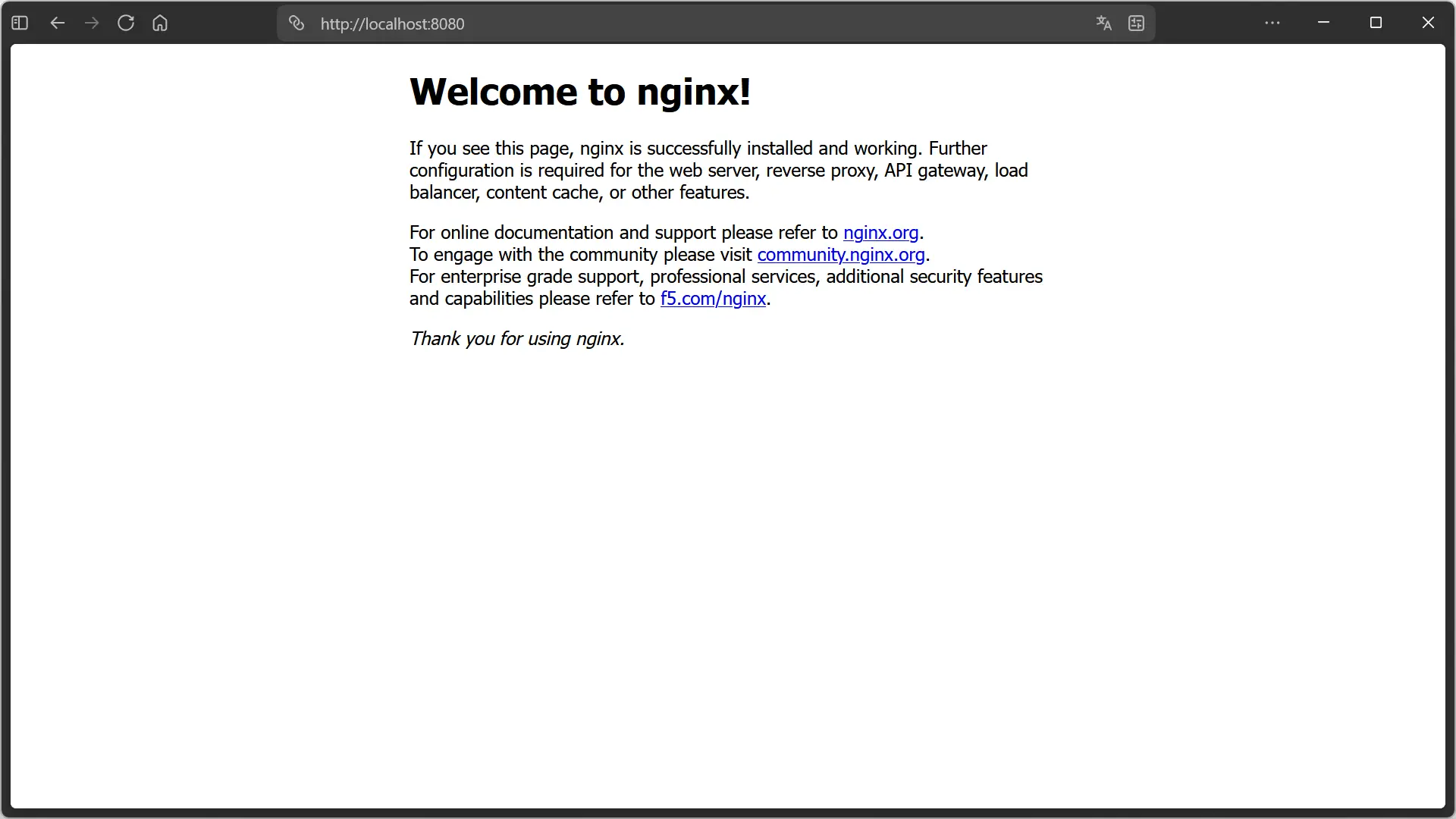Visit the community.nginx.org link
Screen dimensions: 1456x819
(841, 255)
